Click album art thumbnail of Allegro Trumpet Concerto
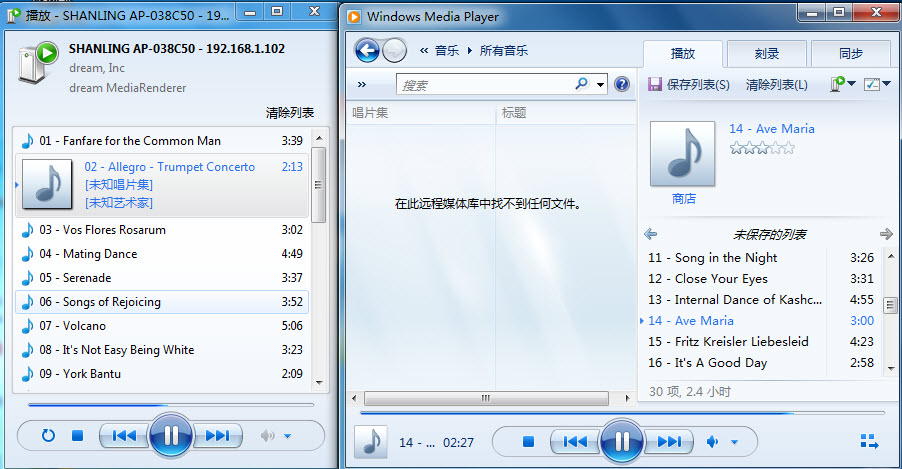 click(47, 185)
